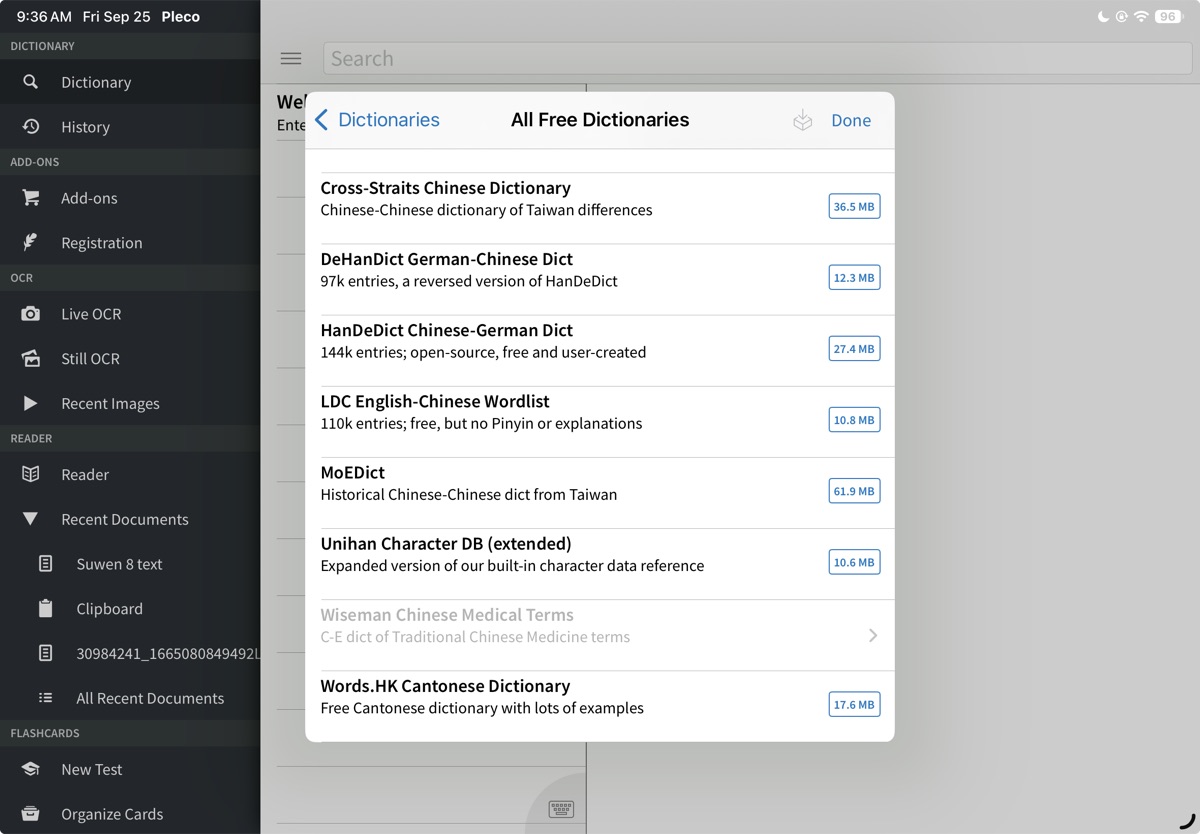
Task: Open Wiseman Chinese Medical Terms chevron
Action: click(x=873, y=635)
